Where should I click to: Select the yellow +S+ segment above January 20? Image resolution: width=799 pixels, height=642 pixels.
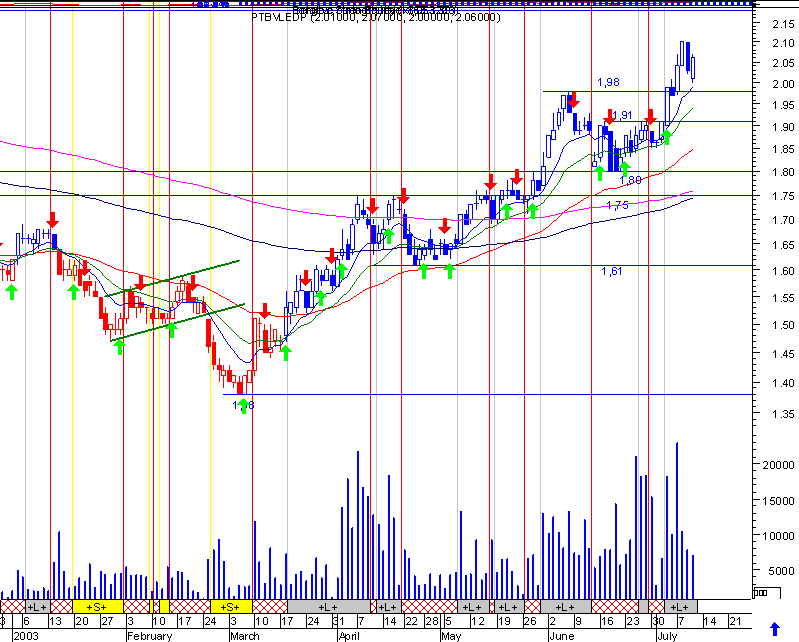point(97,607)
